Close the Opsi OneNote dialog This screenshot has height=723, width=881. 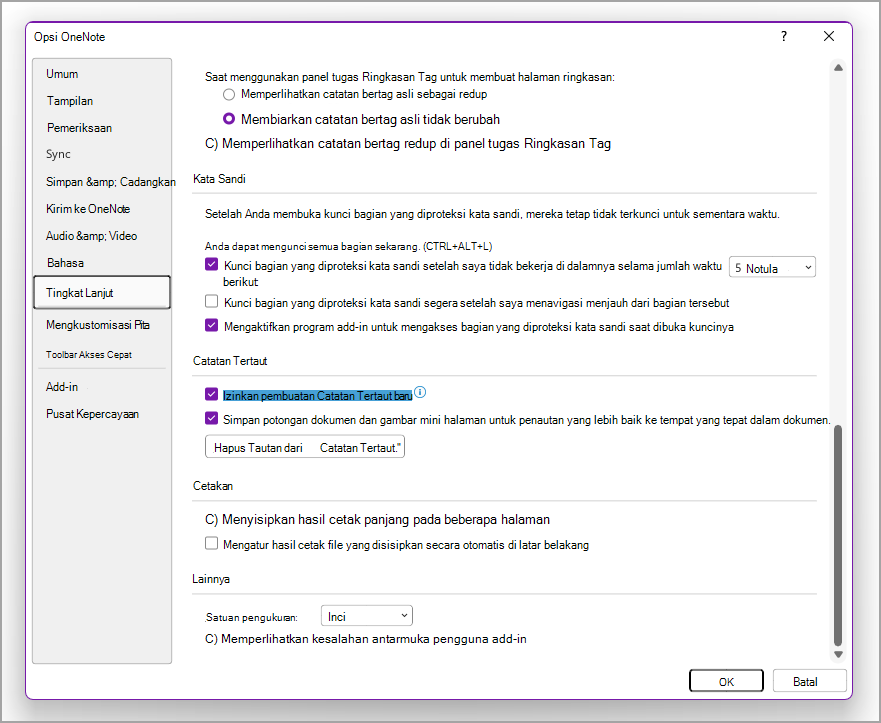[829, 37]
